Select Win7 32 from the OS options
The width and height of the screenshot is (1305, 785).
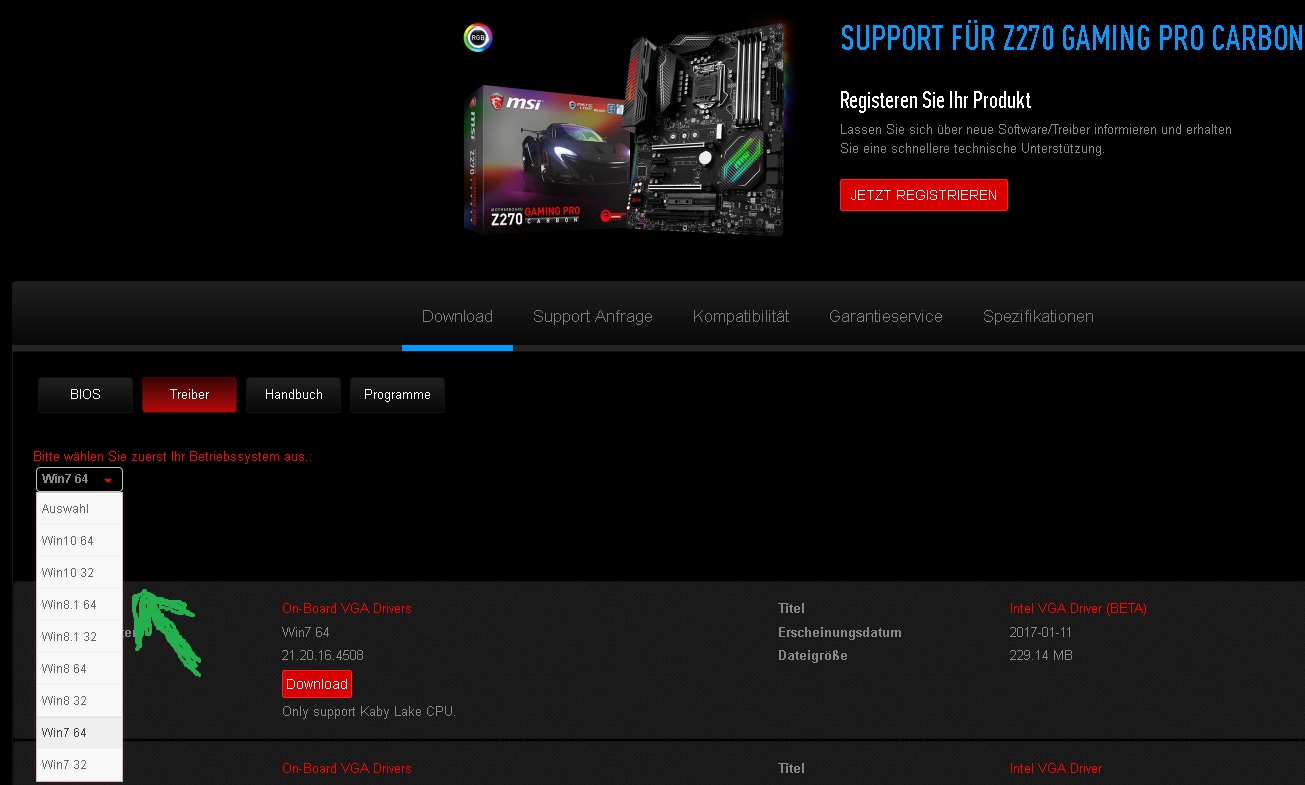click(x=79, y=764)
